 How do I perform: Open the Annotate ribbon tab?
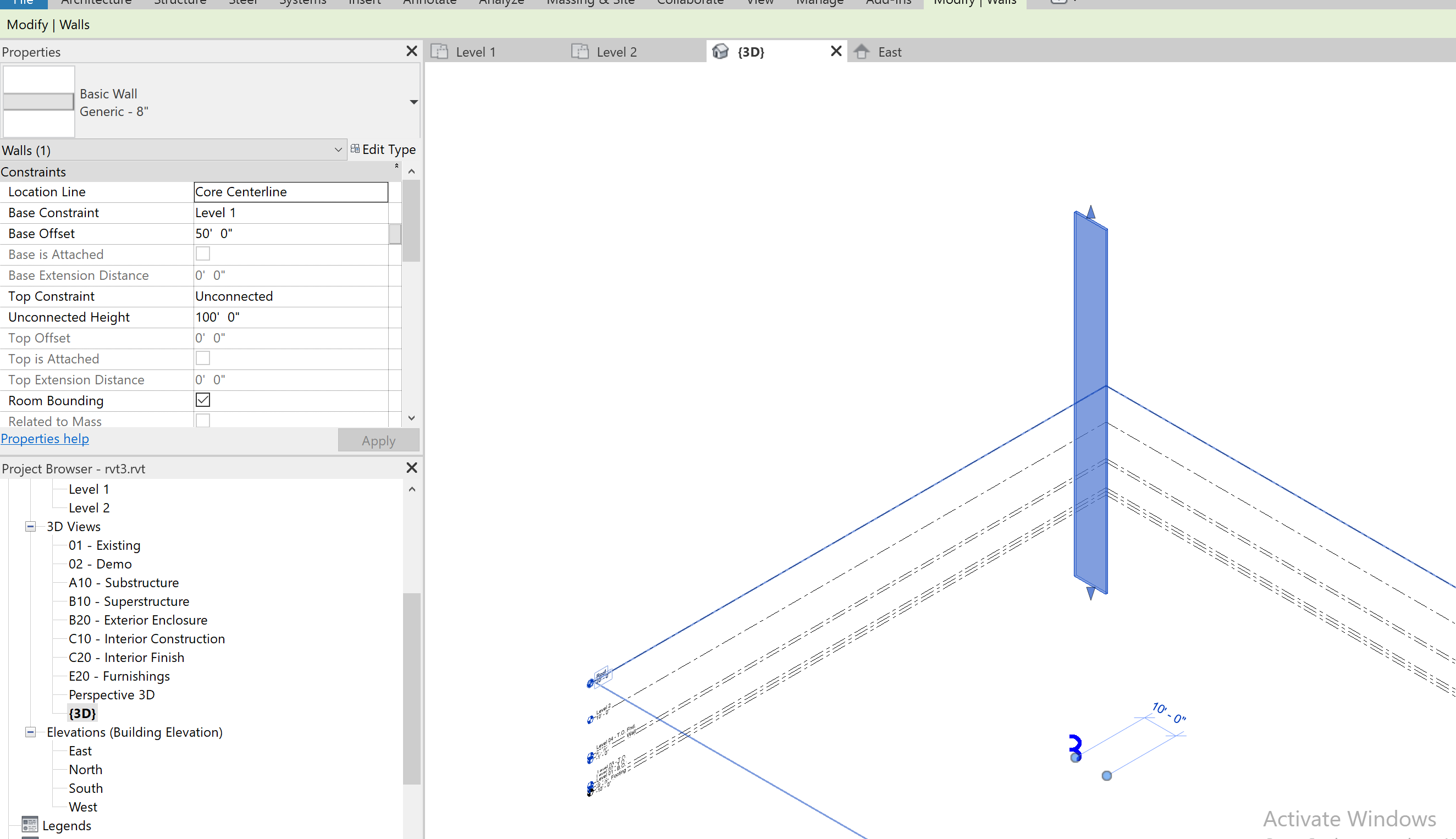tap(429, 3)
